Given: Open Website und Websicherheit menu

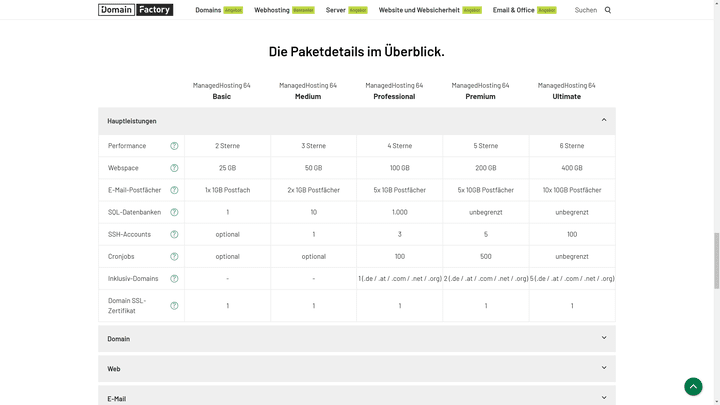Looking at the screenshot, I should tap(419, 10).
